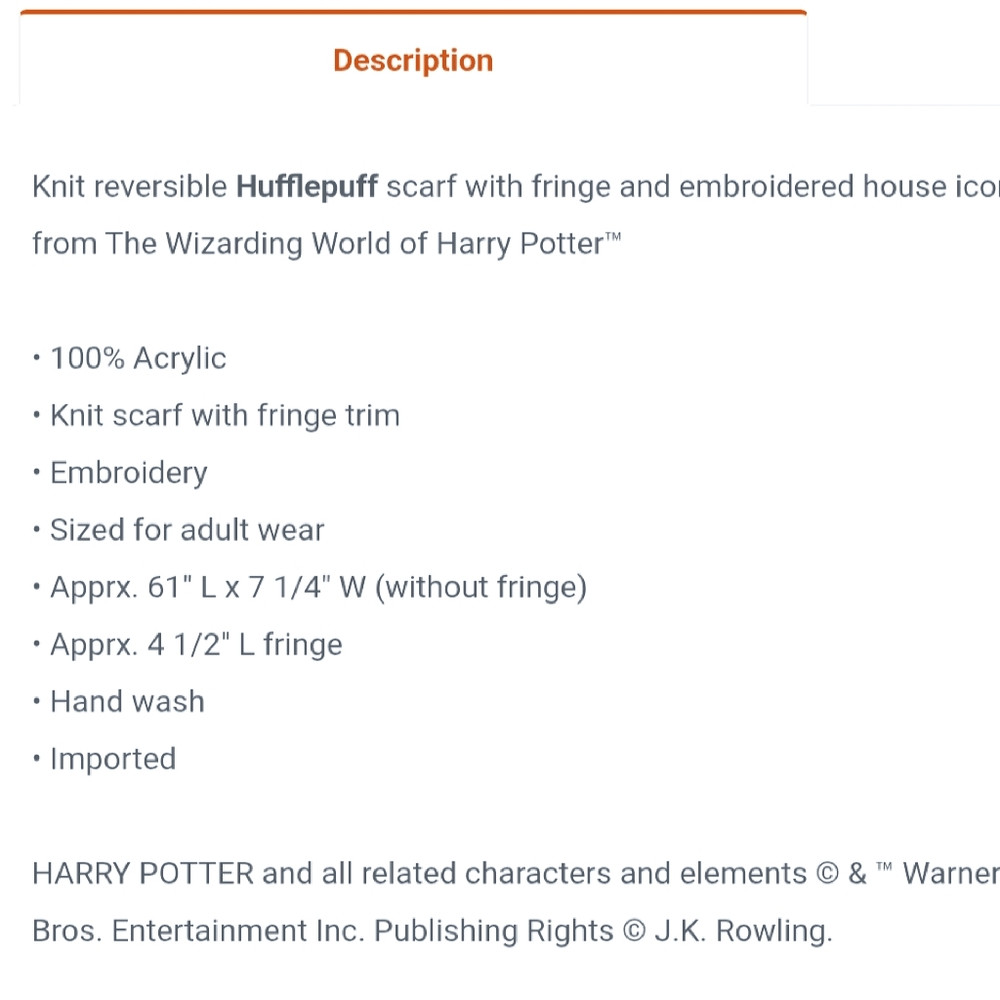
Task: Click 'Sized for adult wear' text
Action: [x=188, y=530]
